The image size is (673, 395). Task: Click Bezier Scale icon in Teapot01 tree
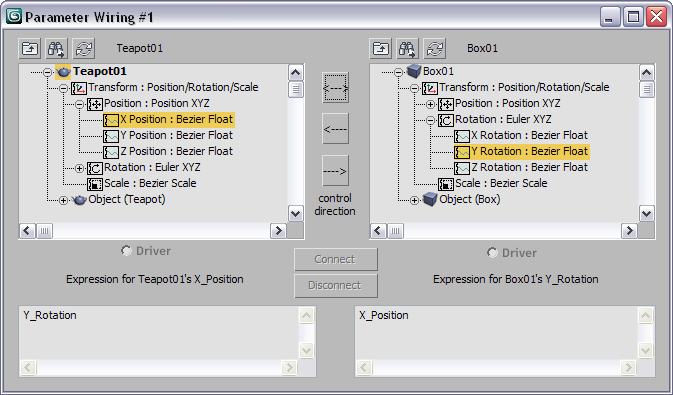pos(95,184)
